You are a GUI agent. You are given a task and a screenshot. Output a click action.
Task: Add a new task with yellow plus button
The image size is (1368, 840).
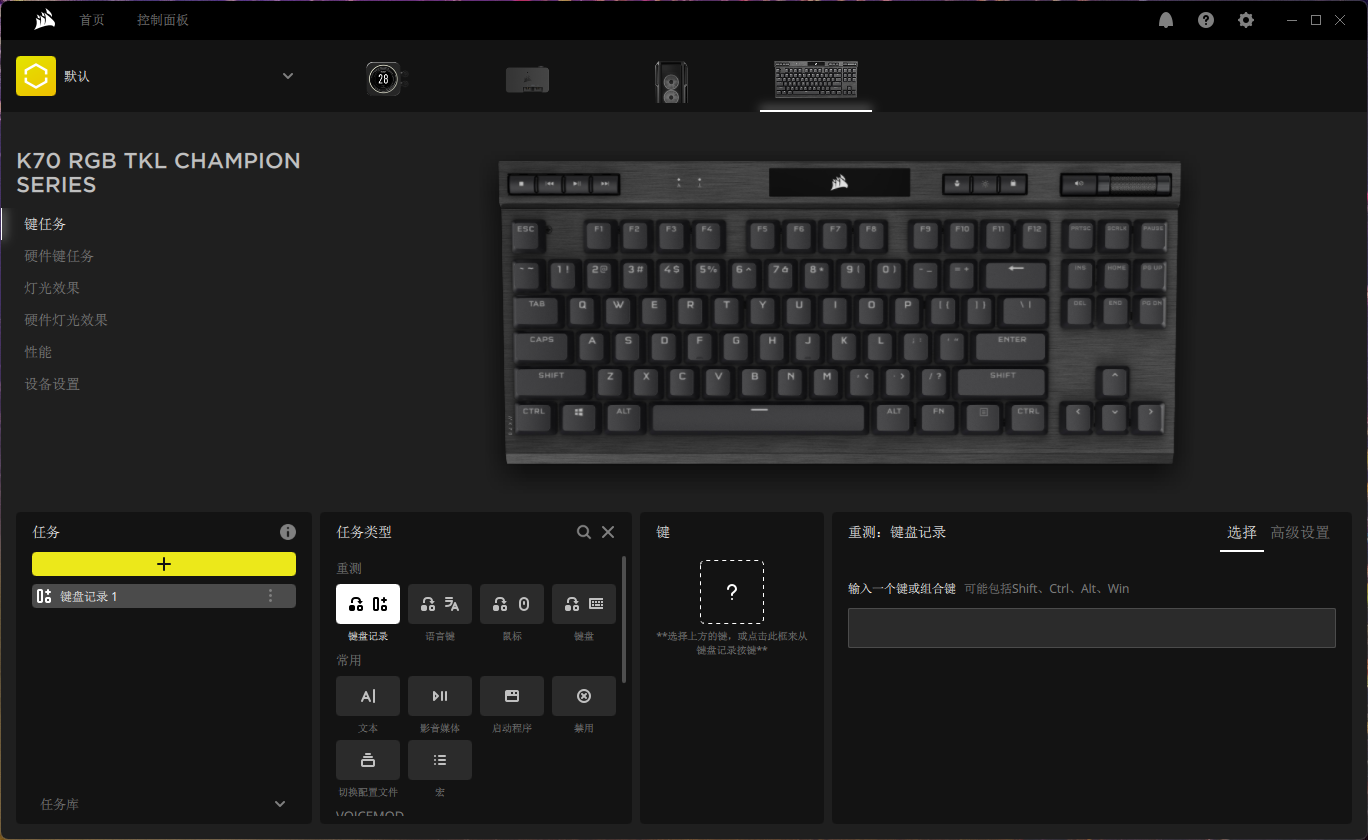pos(164,564)
